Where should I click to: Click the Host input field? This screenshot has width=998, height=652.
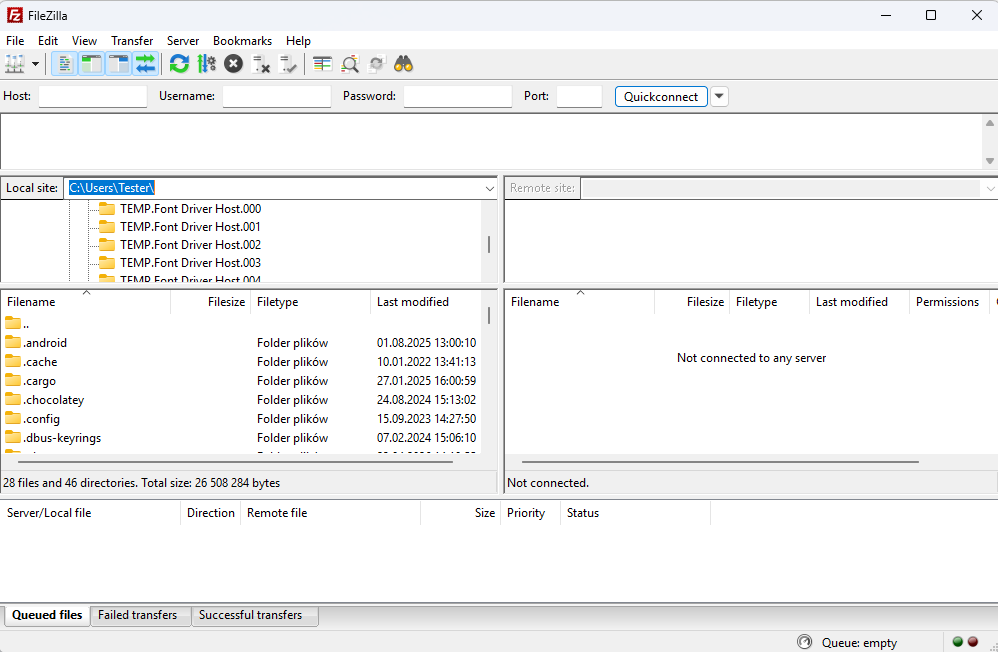93,96
